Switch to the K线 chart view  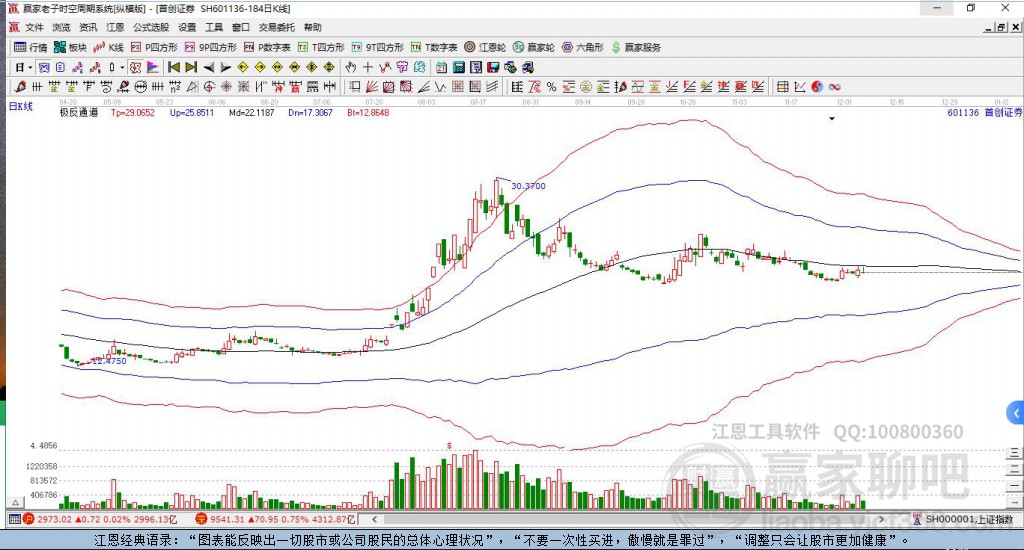pyautogui.click(x=108, y=47)
